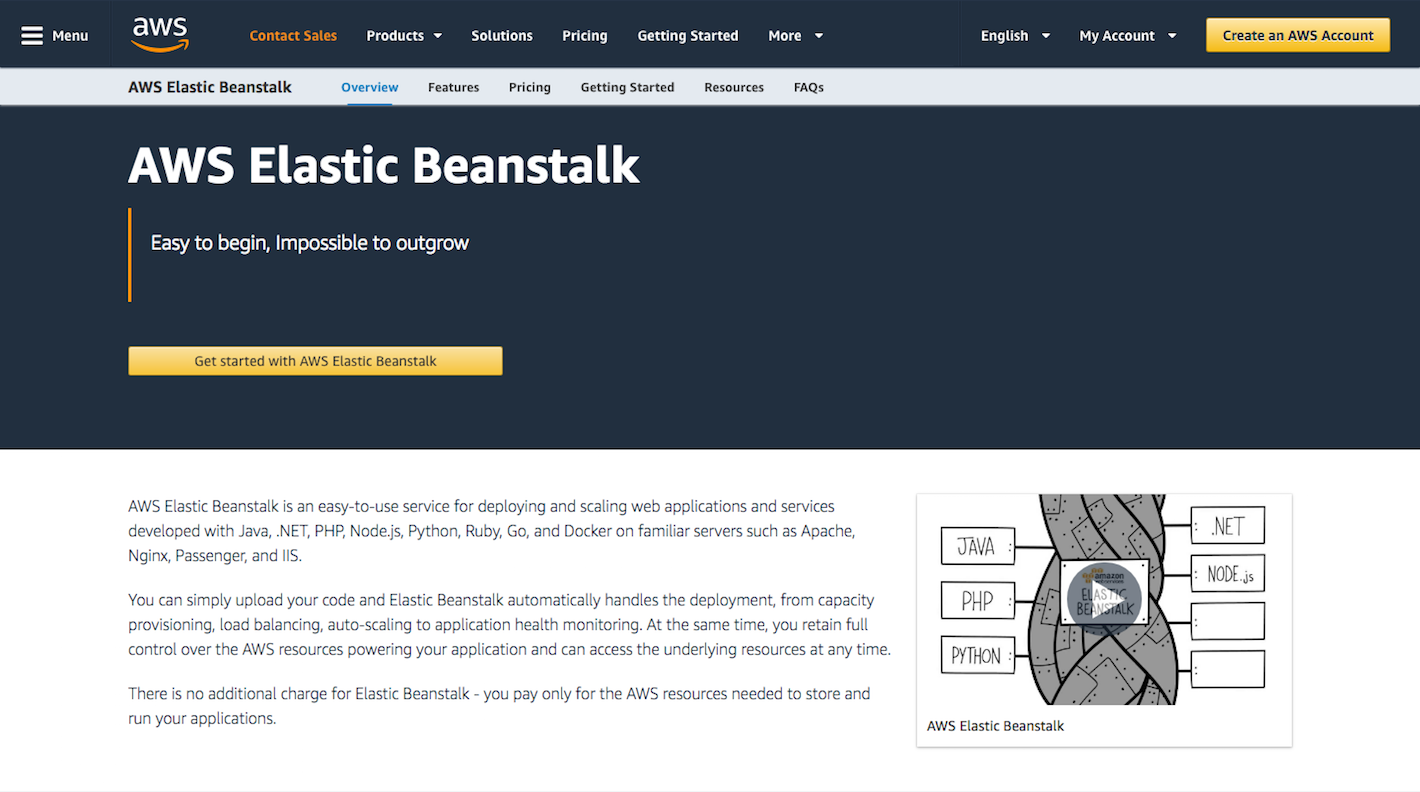Switch to the Resources tab

(734, 87)
